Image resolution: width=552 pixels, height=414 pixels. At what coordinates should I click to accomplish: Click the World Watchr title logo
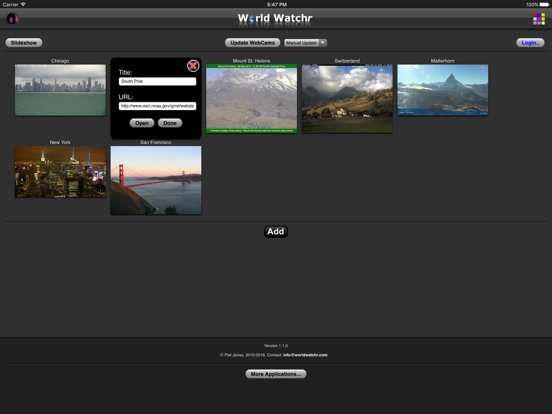click(x=275, y=18)
